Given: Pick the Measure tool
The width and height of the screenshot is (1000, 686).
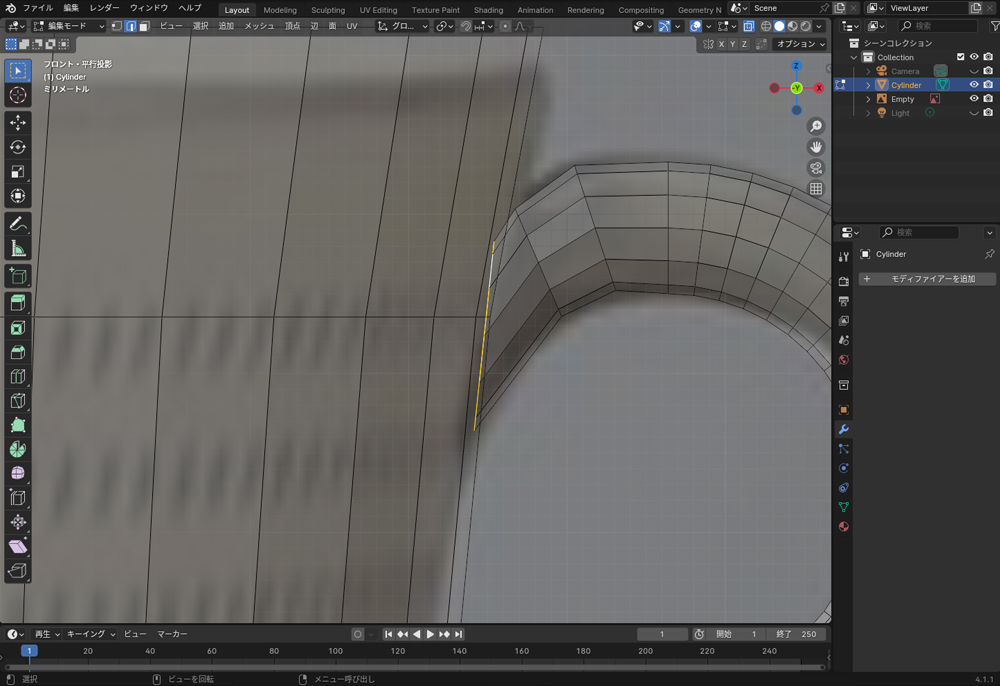Looking at the screenshot, I should (x=18, y=249).
